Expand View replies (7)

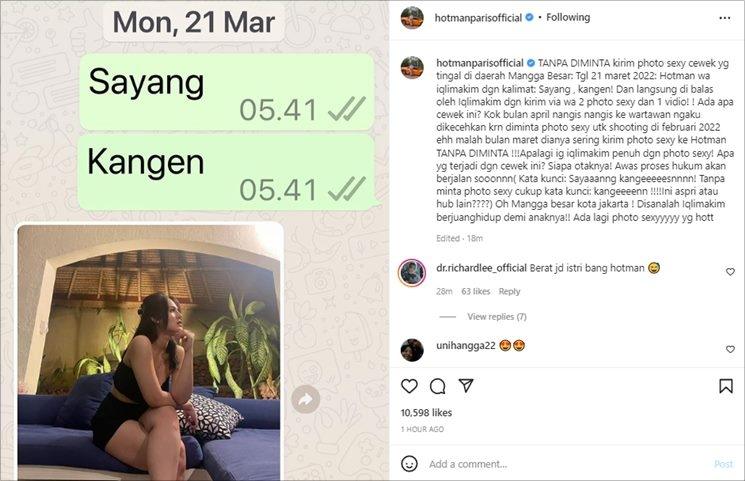(x=497, y=317)
